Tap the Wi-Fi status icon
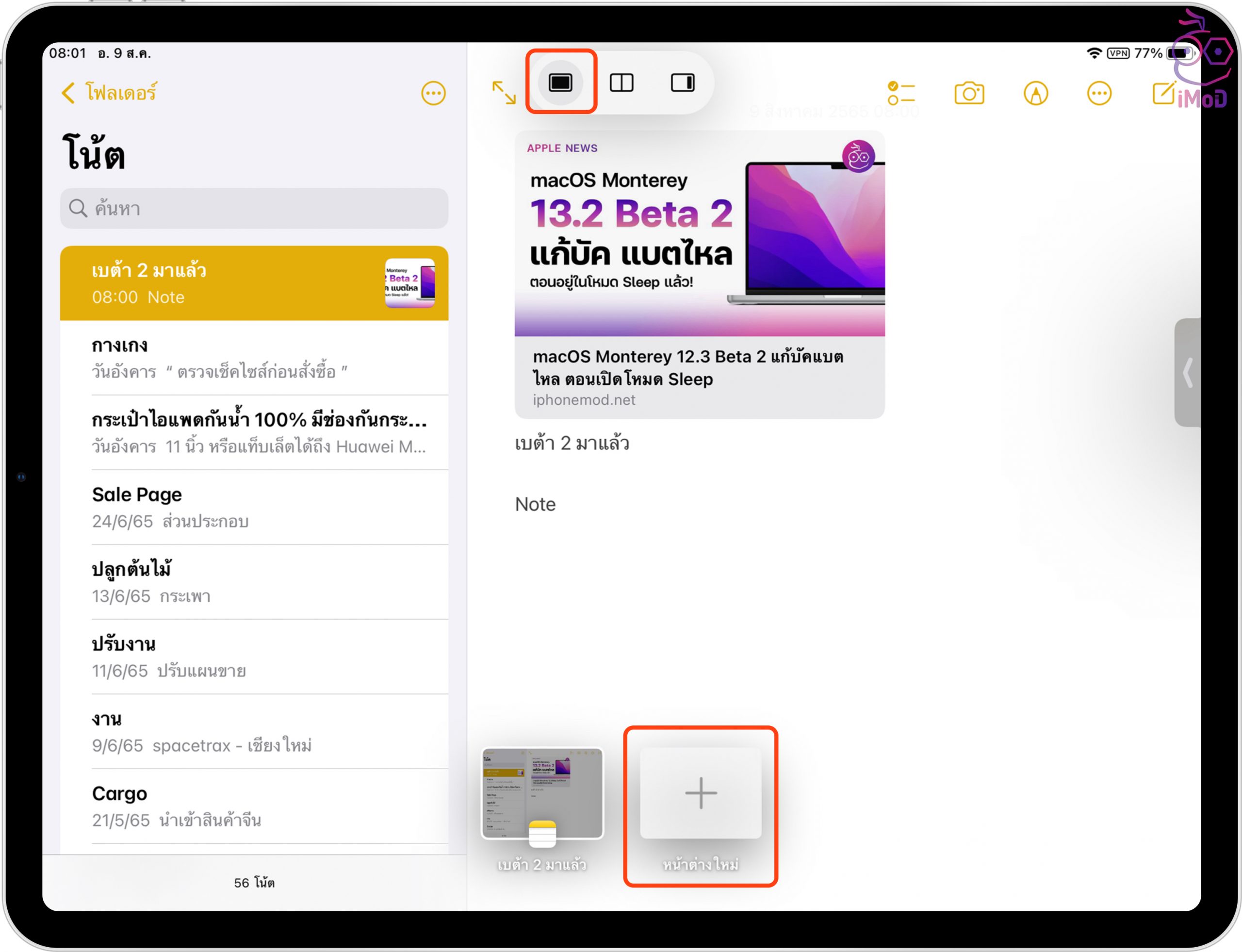The image size is (1242, 952). [x=1094, y=53]
